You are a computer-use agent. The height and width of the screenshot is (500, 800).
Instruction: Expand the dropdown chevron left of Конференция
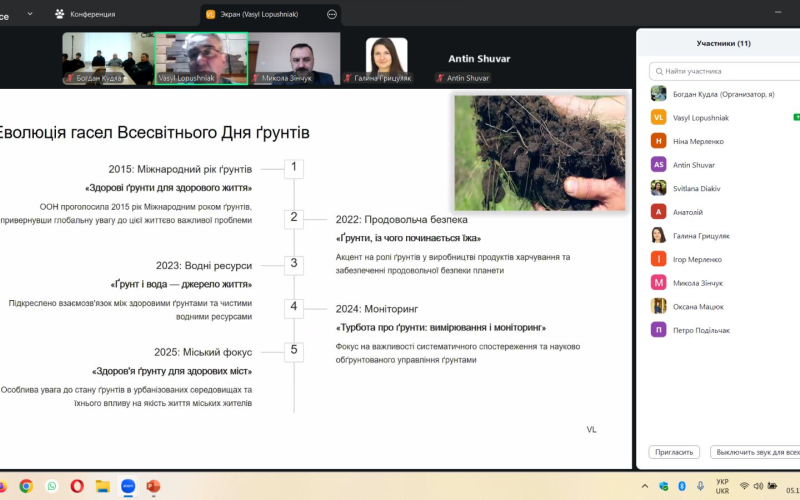click(x=30, y=14)
